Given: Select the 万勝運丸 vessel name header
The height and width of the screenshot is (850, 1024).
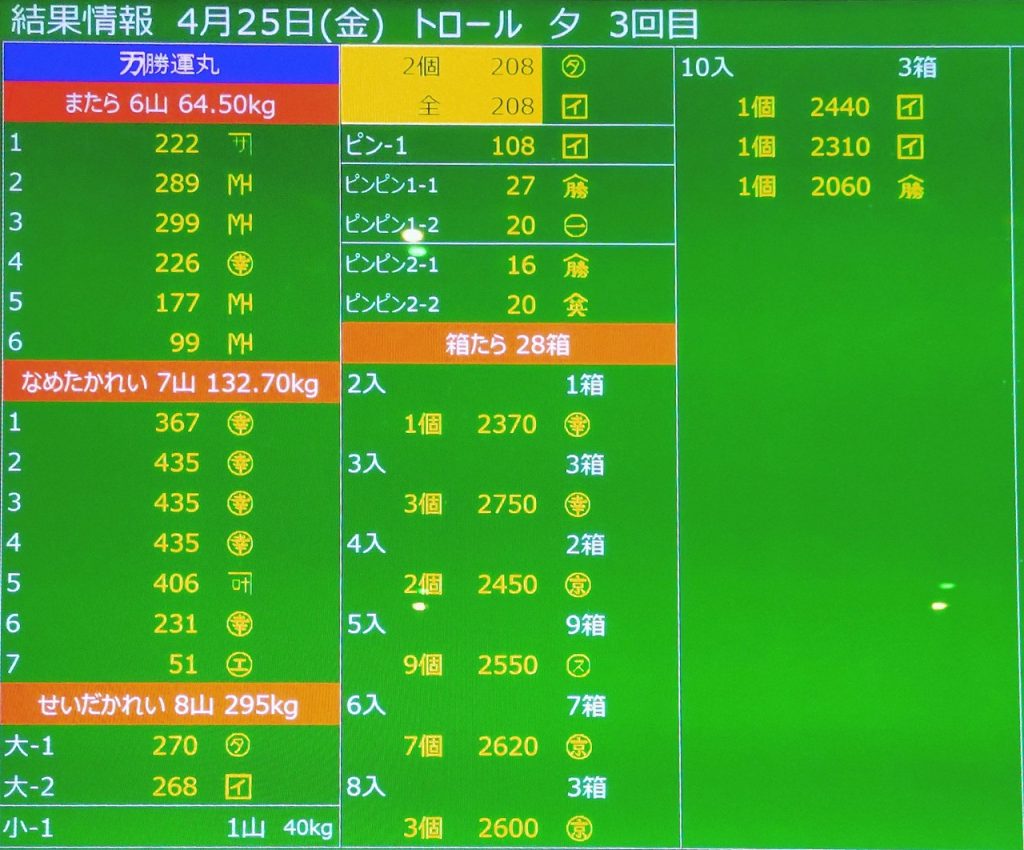Looking at the screenshot, I should 170,66.
